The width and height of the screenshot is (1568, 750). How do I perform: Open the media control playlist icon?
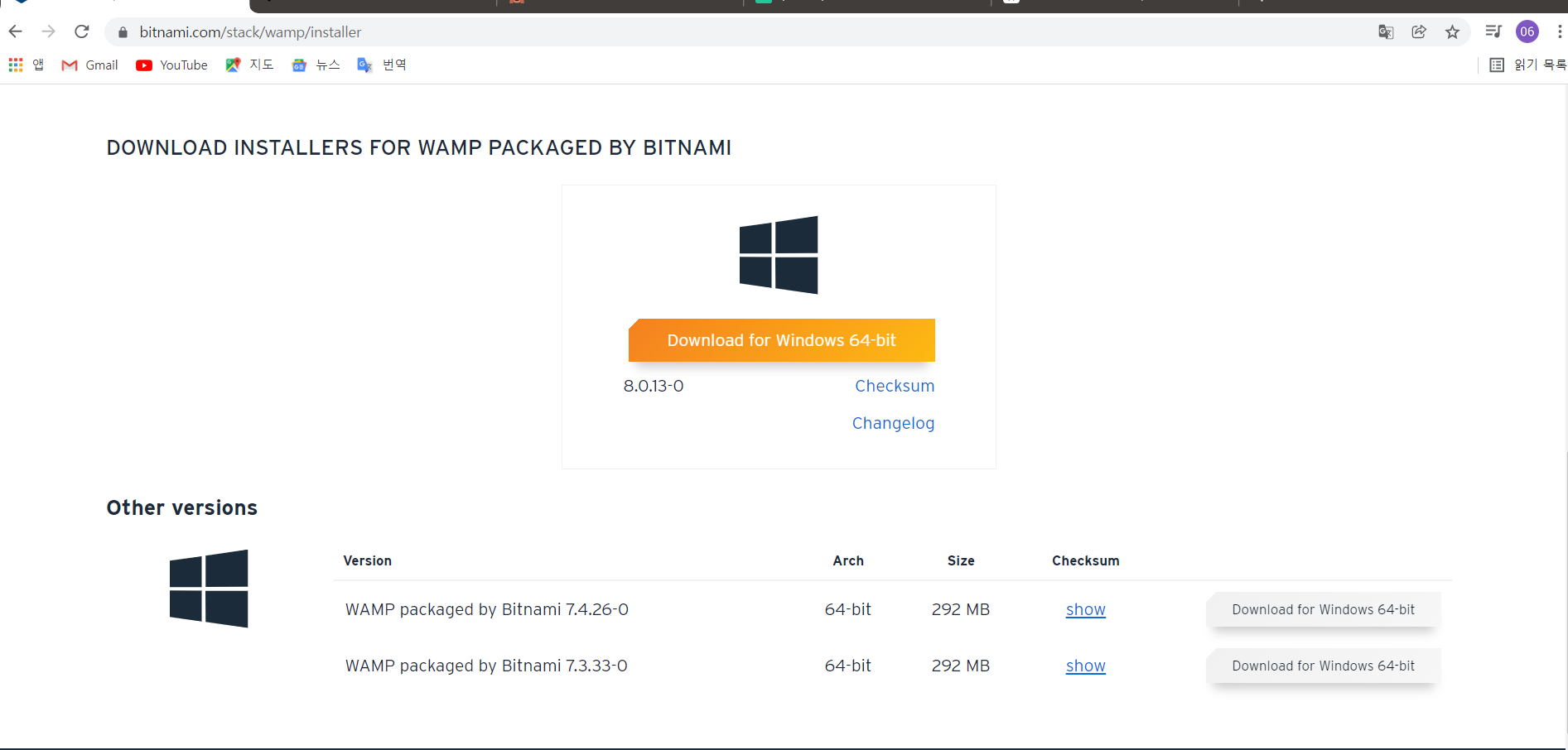click(x=1493, y=31)
